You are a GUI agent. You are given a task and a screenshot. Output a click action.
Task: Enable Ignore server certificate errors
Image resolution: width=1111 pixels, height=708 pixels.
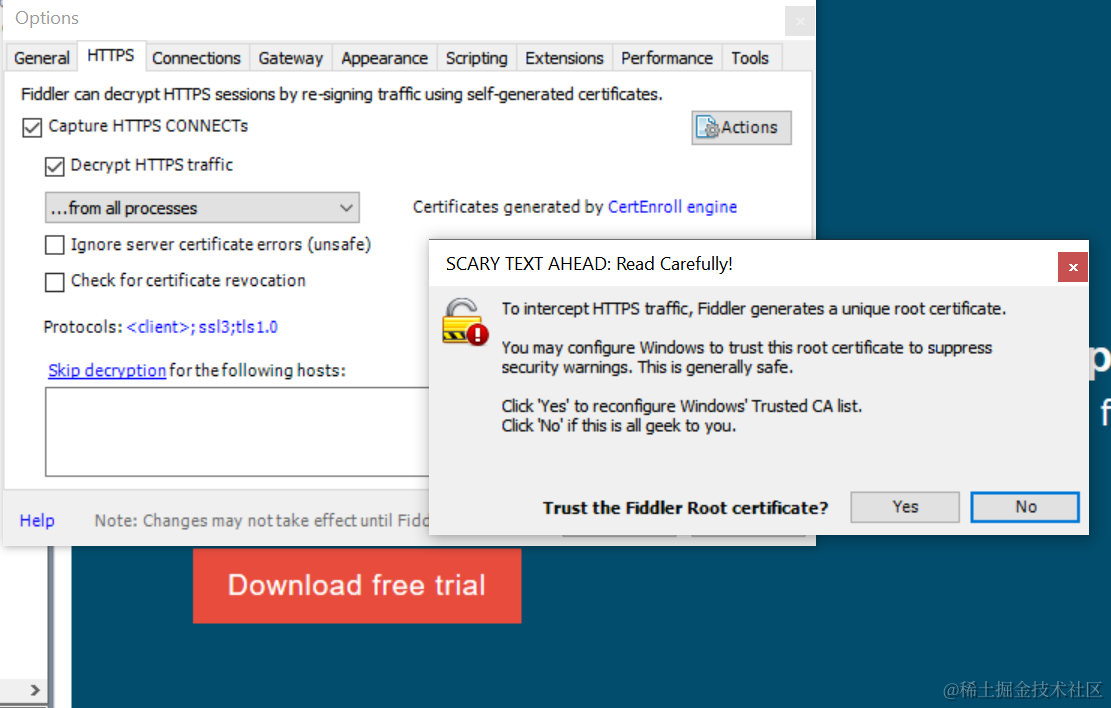55,245
